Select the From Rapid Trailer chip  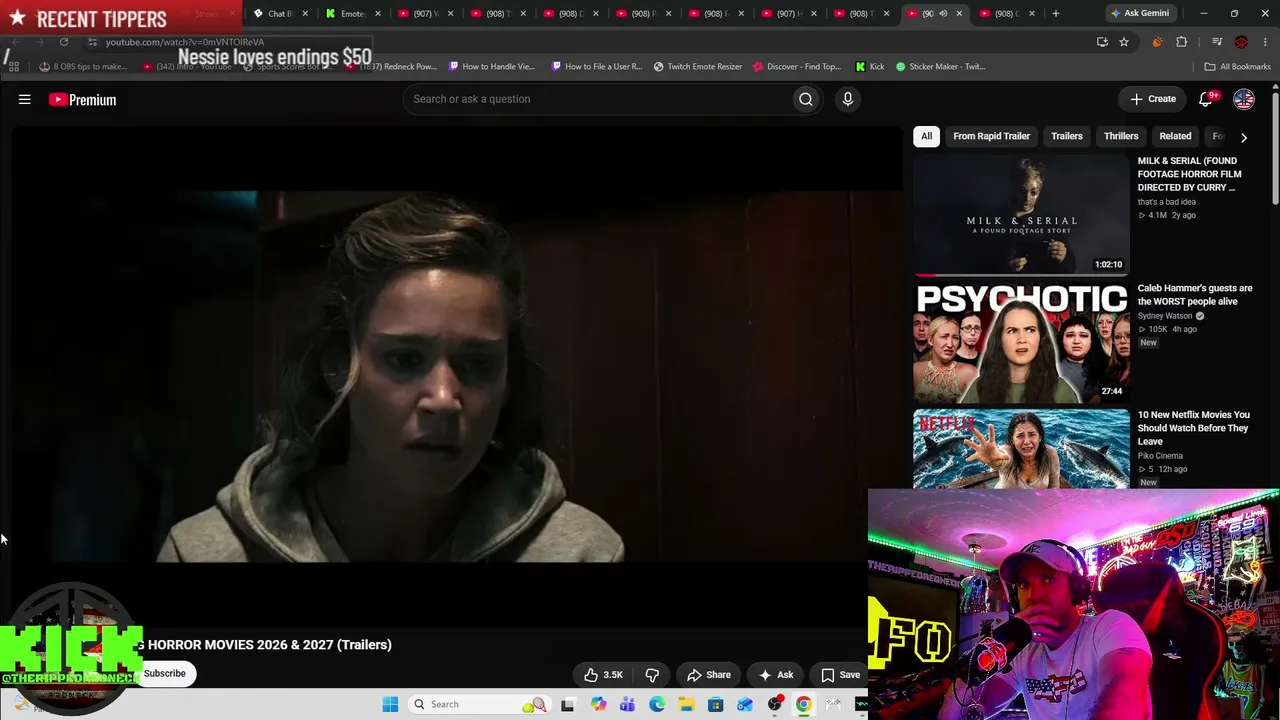pos(991,136)
